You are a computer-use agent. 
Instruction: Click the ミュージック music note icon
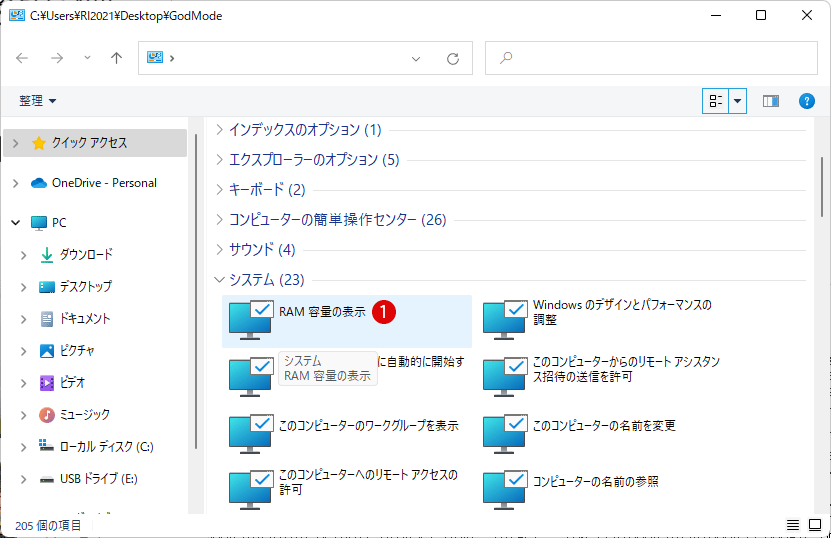(47, 414)
